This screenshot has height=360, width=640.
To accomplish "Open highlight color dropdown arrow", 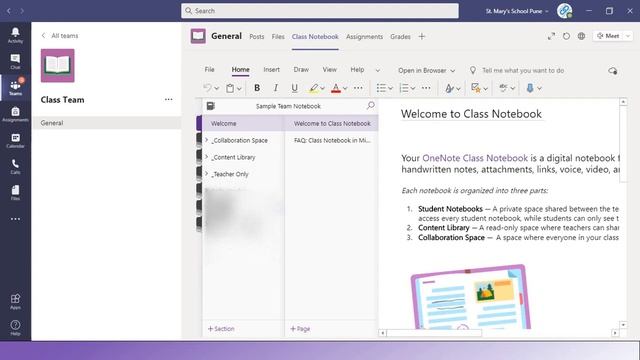I will tap(322, 88).
